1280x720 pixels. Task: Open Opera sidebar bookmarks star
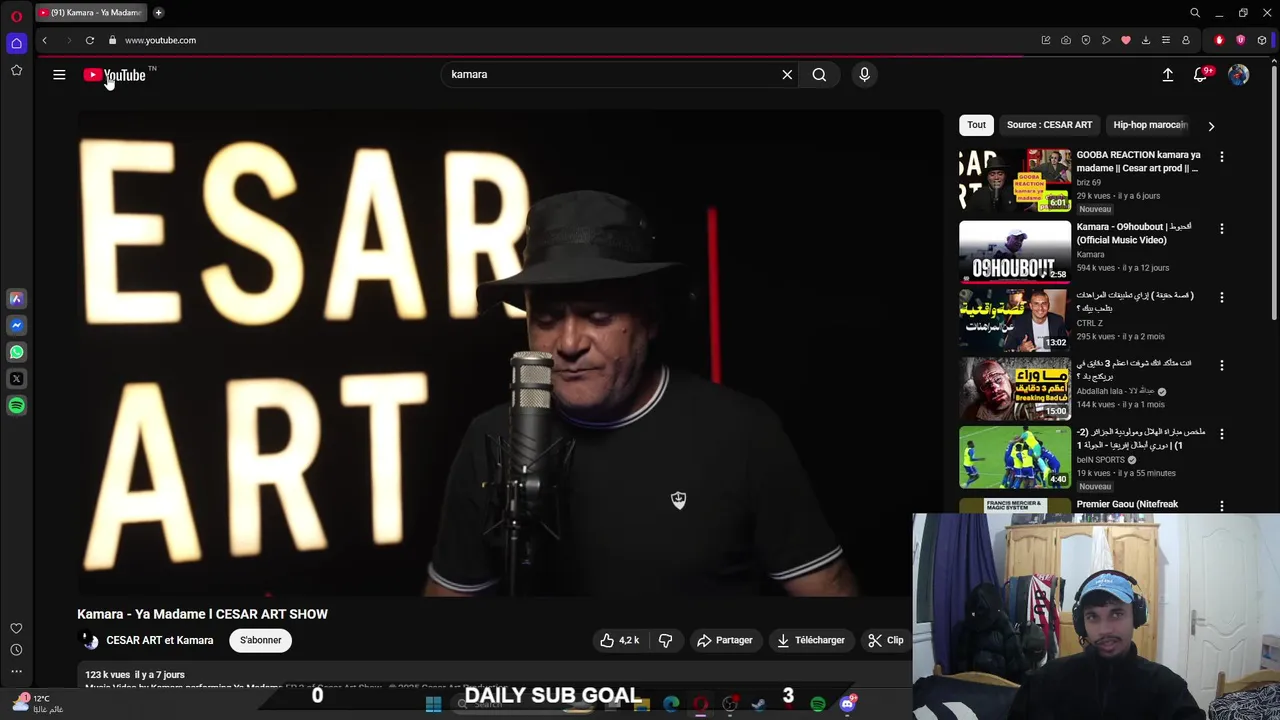[x=16, y=70]
